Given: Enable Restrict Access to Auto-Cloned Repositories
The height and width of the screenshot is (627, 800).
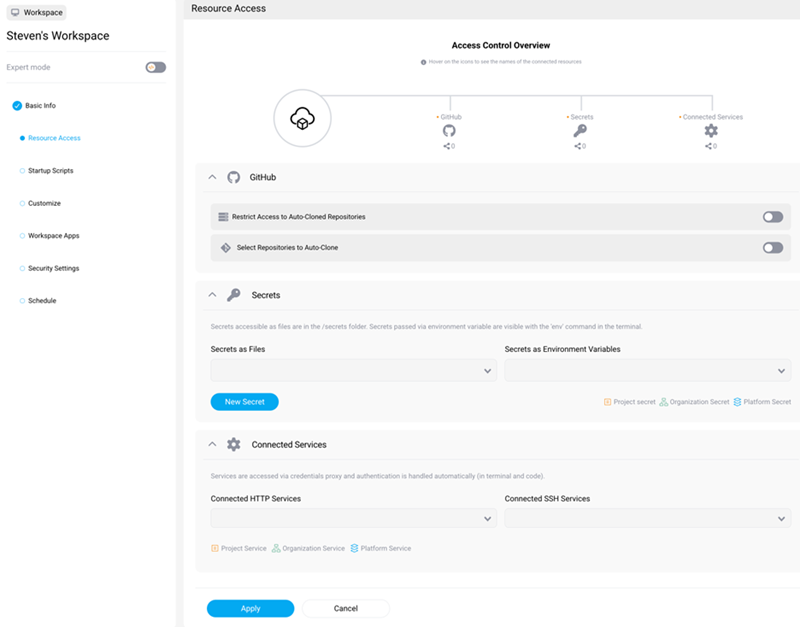Looking at the screenshot, I should [x=772, y=216].
